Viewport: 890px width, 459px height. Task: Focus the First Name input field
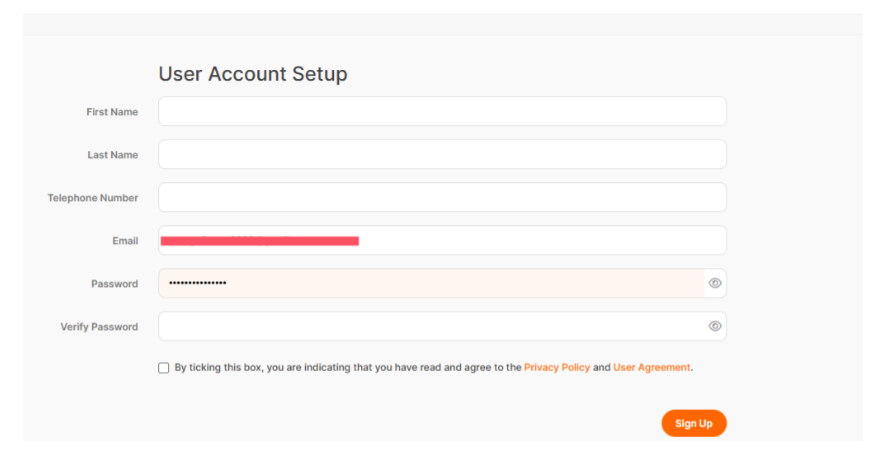[442, 111]
